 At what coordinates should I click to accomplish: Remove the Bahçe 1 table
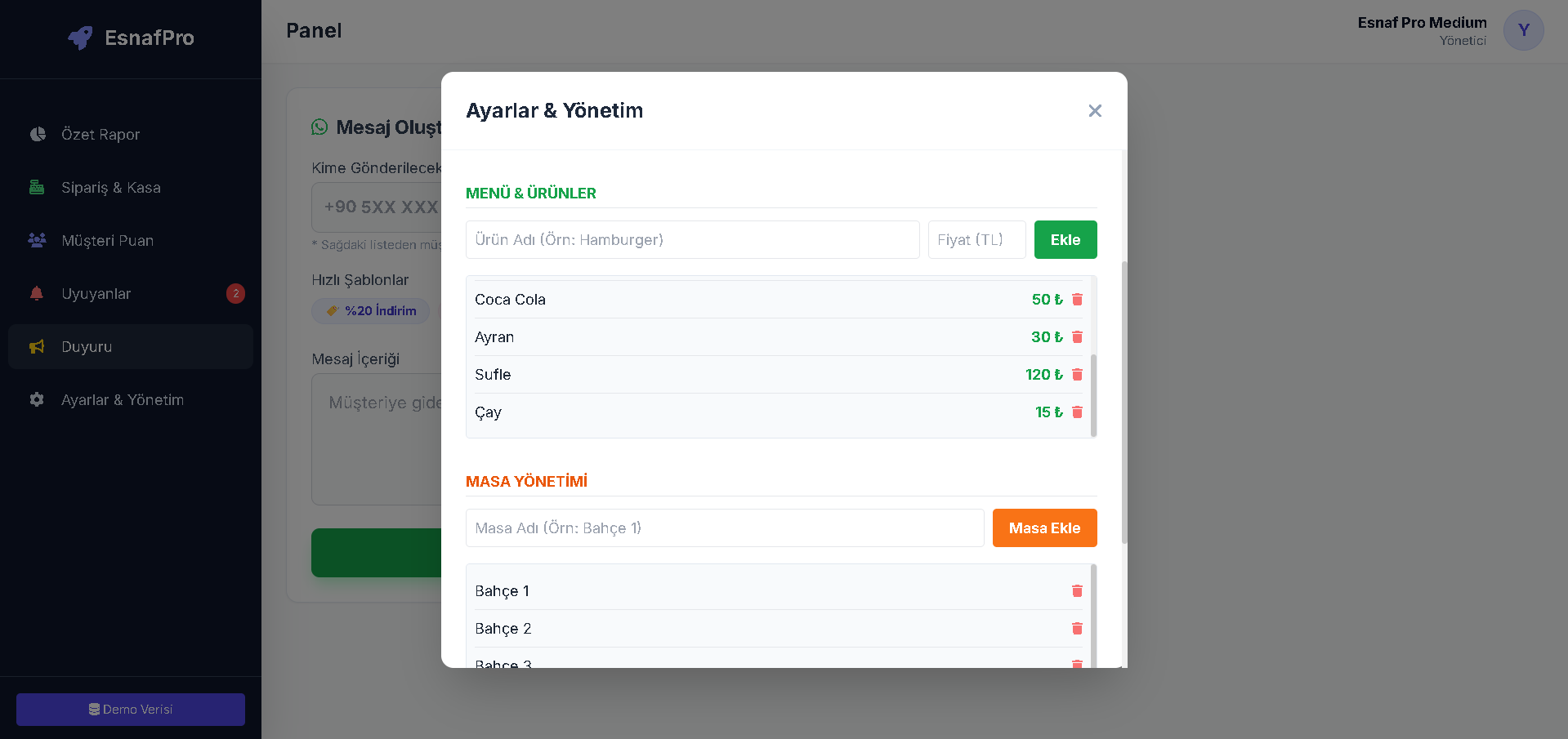[x=1077, y=591]
